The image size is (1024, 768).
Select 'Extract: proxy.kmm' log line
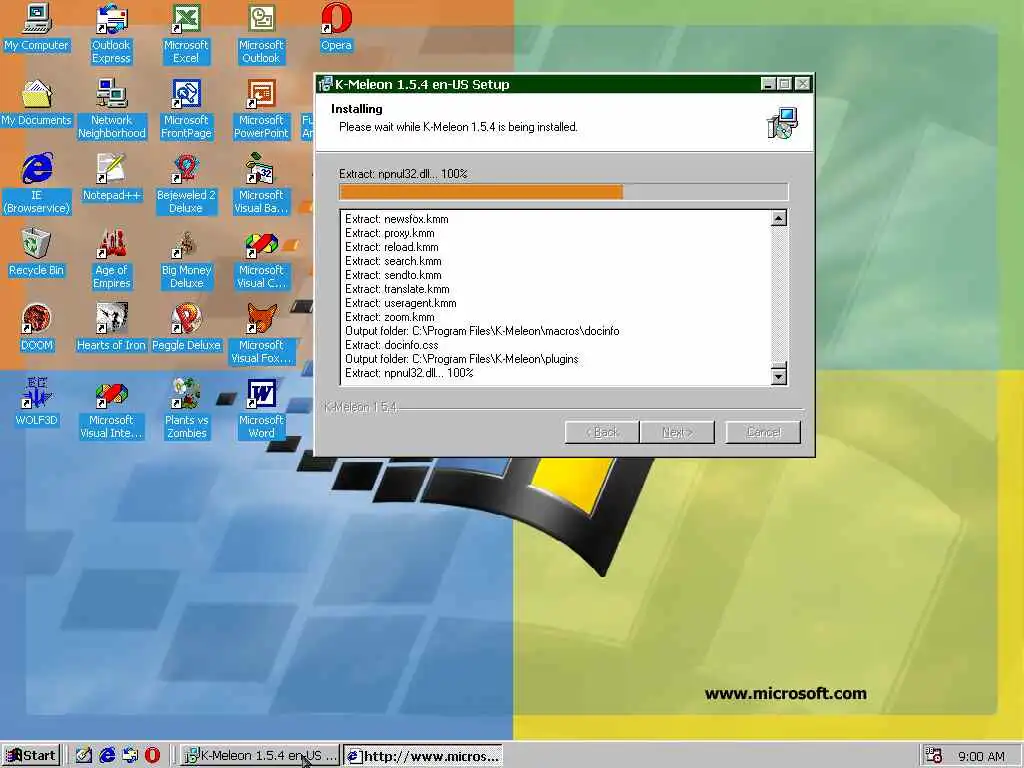(389, 233)
